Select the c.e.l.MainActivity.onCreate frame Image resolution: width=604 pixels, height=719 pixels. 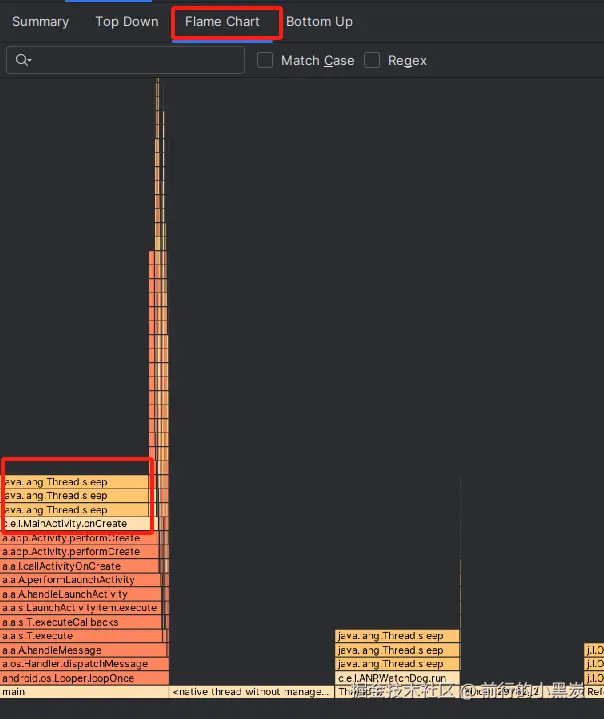(79, 524)
